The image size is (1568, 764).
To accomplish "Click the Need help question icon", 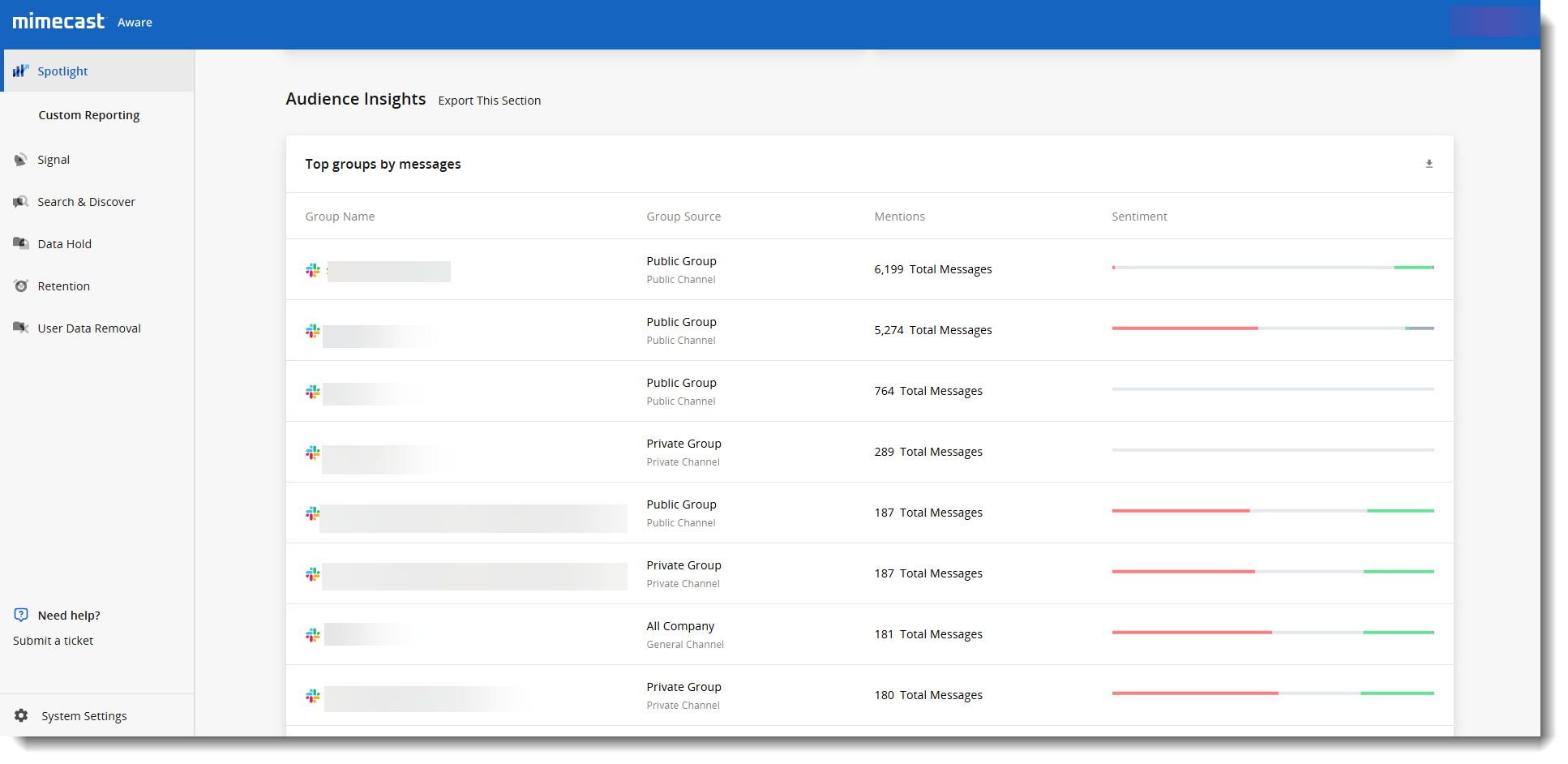I will click(x=21, y=615).
